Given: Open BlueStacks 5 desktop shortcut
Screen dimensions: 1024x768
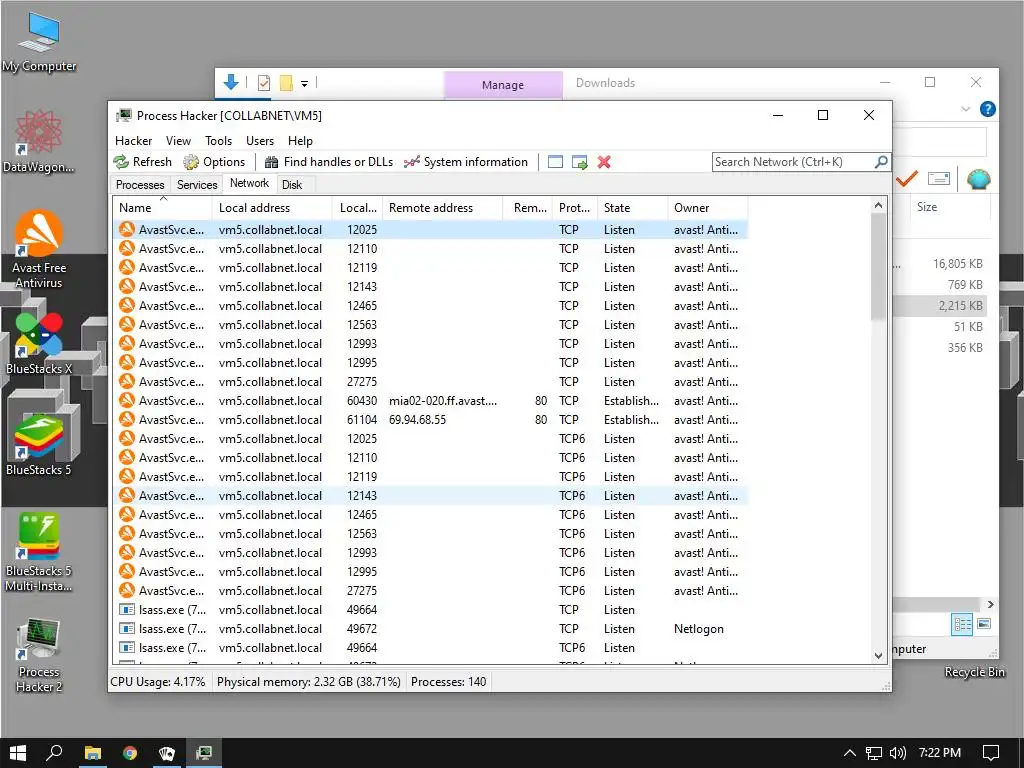Looking at the screenshot, I should tap(39, 445).
